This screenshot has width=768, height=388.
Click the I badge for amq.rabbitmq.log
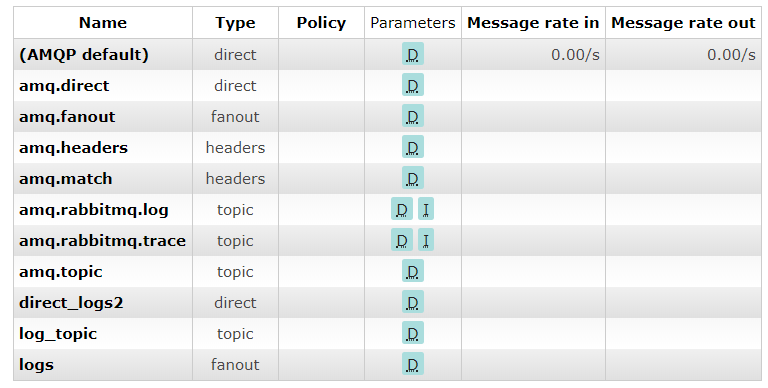click(x=426, y=209)
